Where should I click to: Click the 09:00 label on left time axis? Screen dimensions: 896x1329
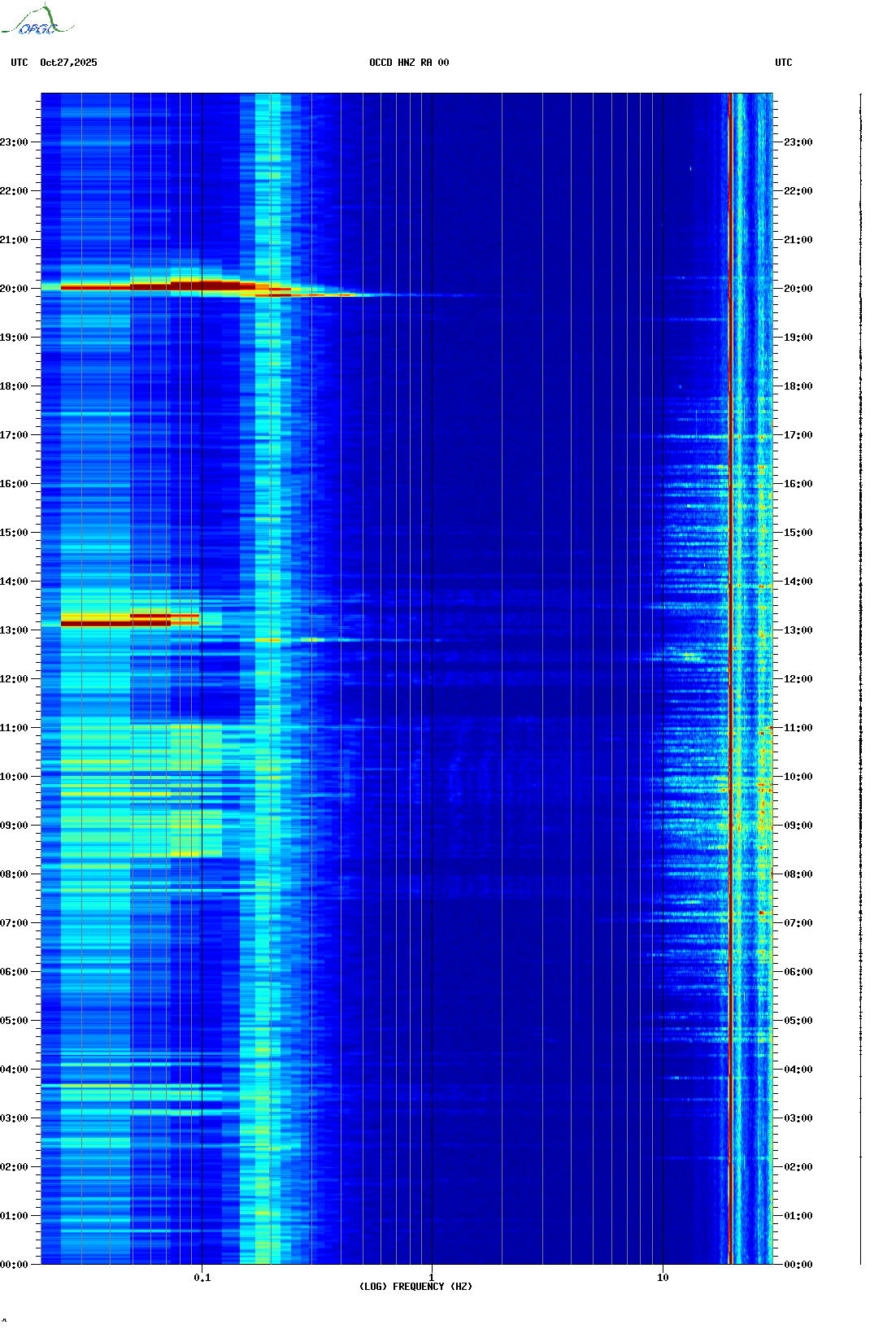coord(14,826)
